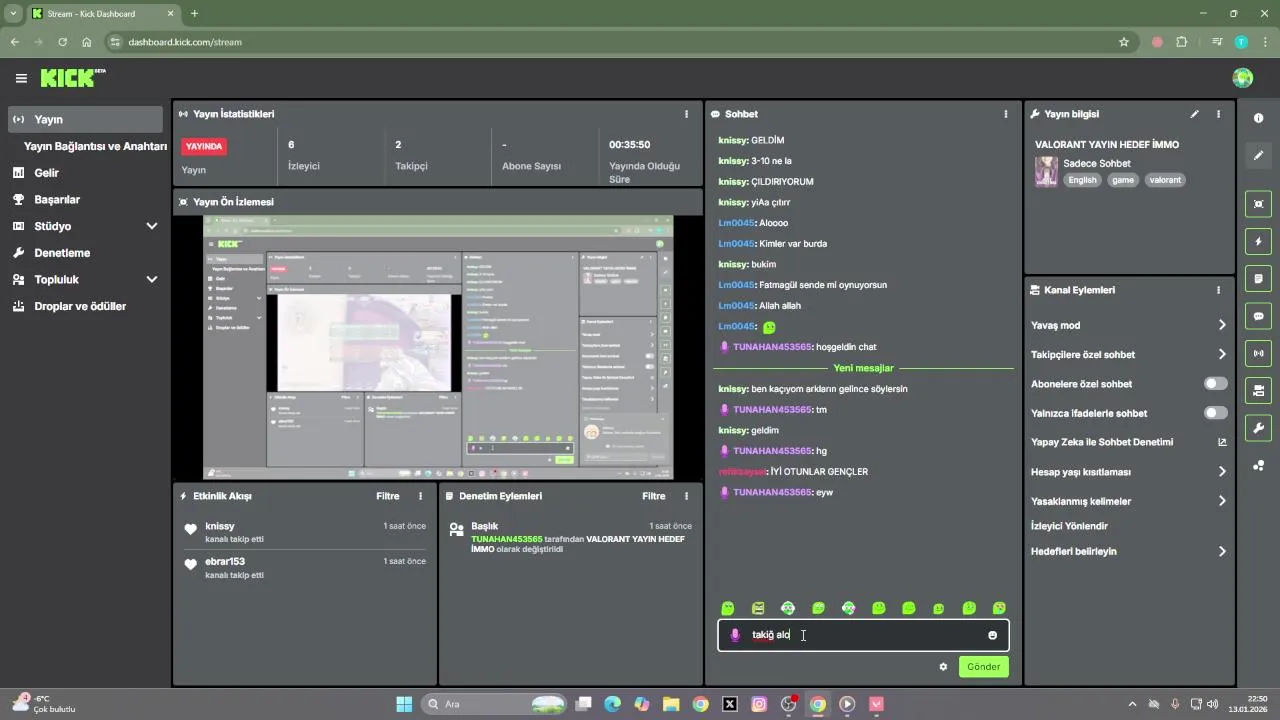The height and width of the screenshot is (720, 1280).
Task: Open Yayın Bağlantısı ve Anahtarı page
Action: point(95,146)
